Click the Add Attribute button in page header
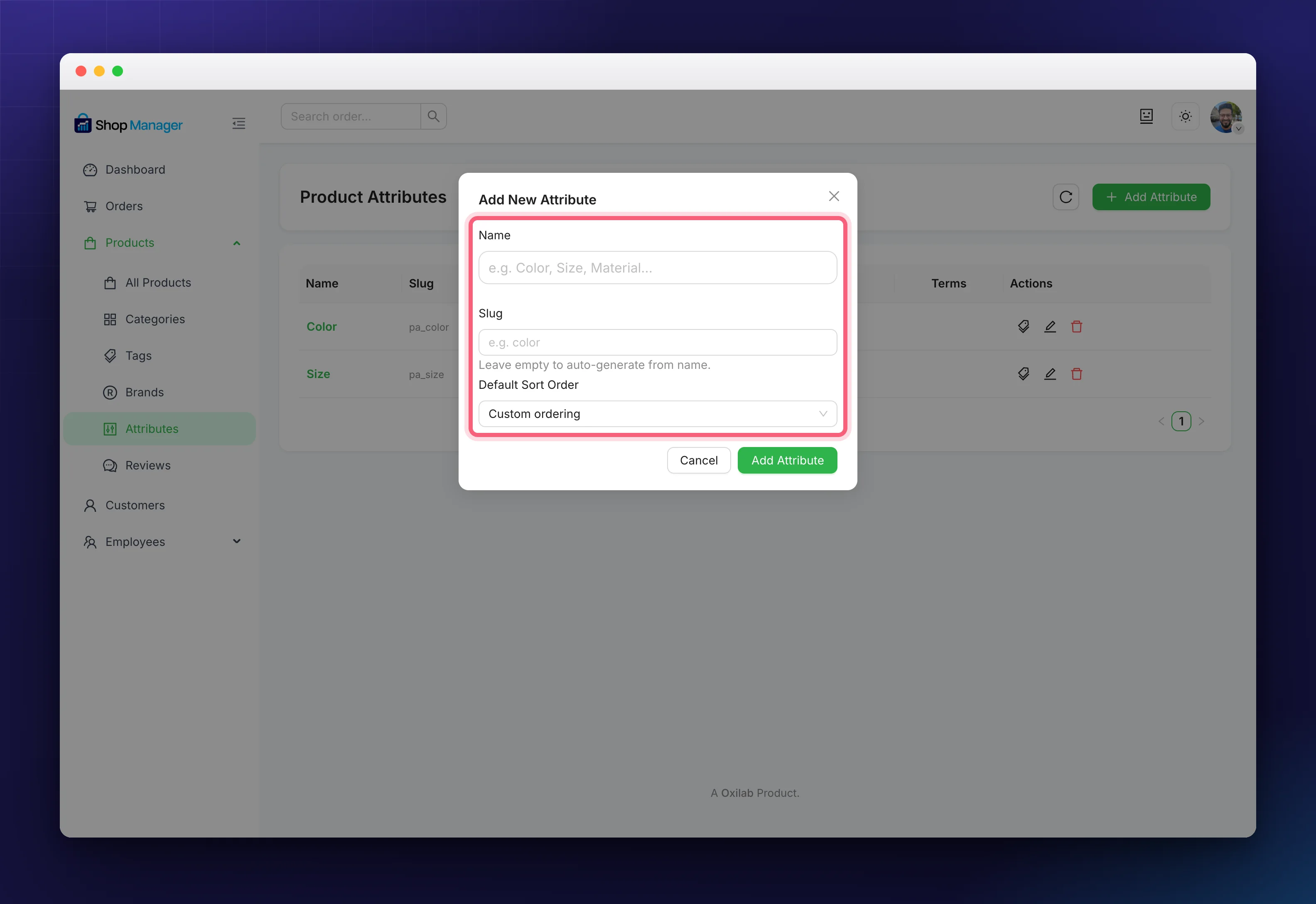Screen dimensions: 1316x904 click(x=1151, y=197)
